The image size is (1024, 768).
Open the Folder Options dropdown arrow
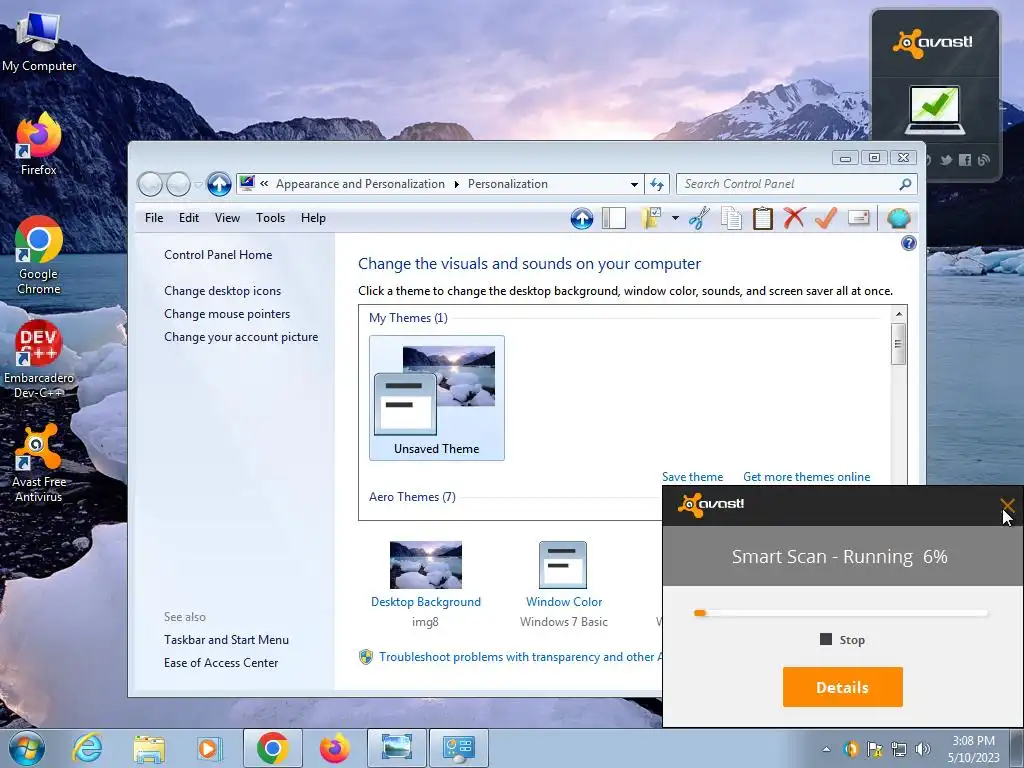pyautogui.click(x=675, y=218)
